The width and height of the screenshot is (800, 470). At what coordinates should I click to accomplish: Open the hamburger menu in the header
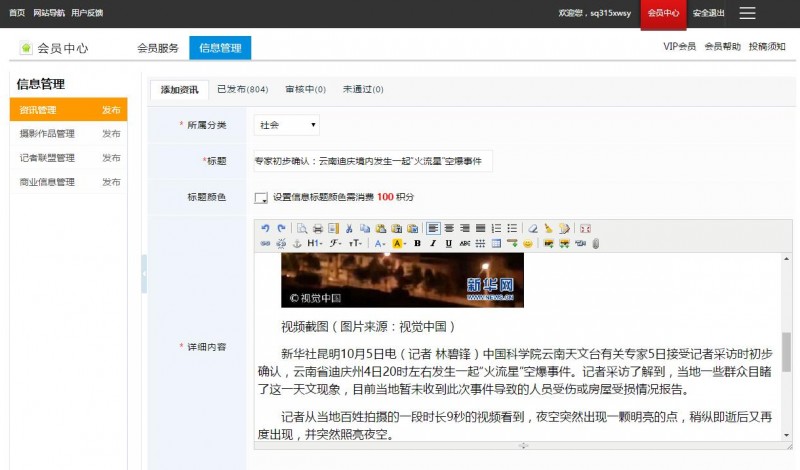(x=747, y=13)
